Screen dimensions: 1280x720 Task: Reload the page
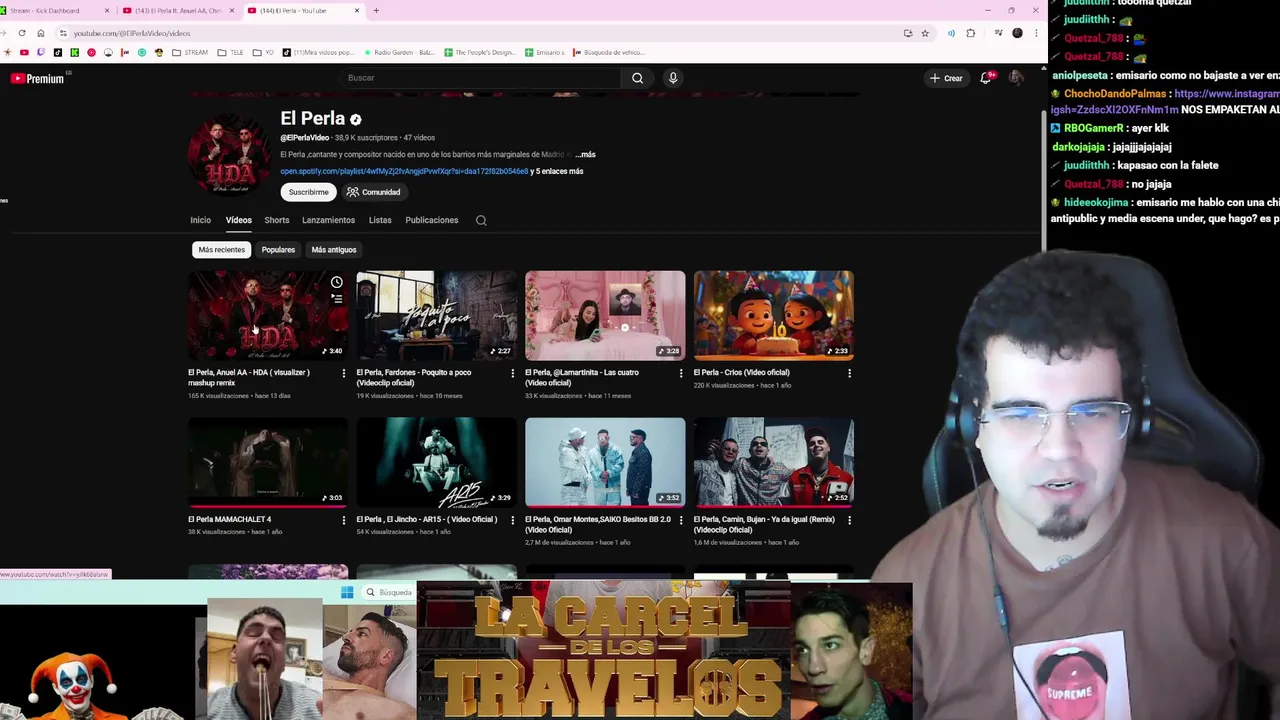coord(22,33)
